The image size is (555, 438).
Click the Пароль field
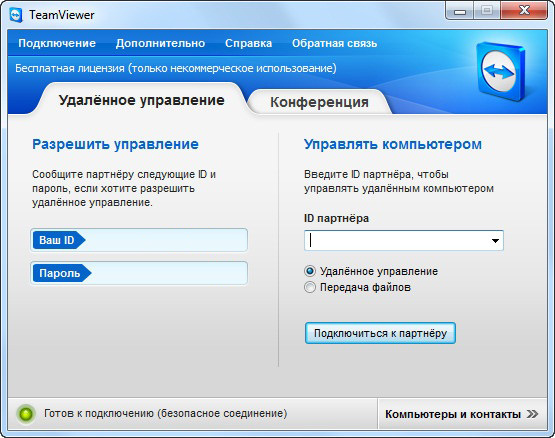139,273
